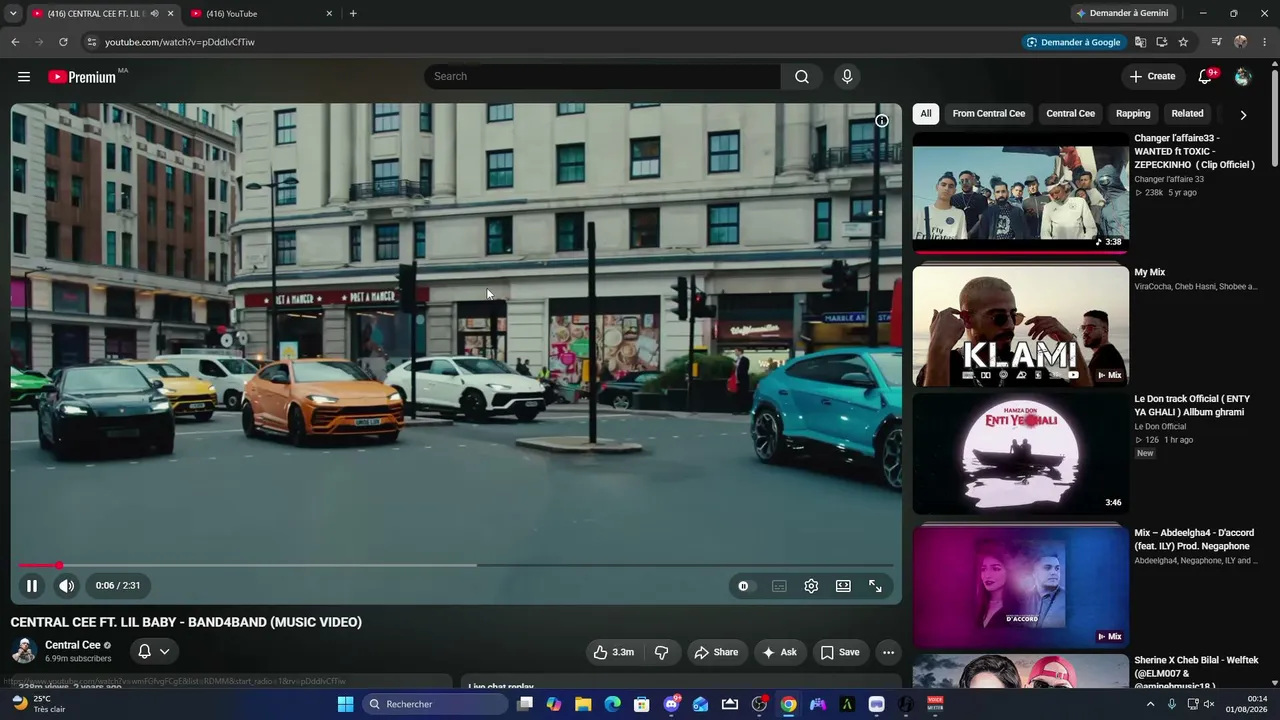Select the Rapping filter chip

(x=1133, y=114)
